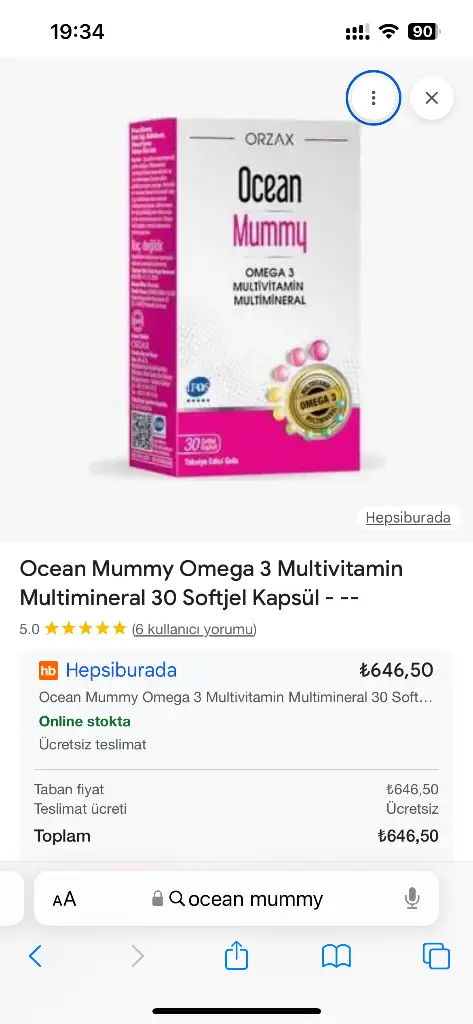This screenshot has height=1024, width=473.
Task: Open the AA reader text options
Action: pyautogui.click(x=64, y=899)
